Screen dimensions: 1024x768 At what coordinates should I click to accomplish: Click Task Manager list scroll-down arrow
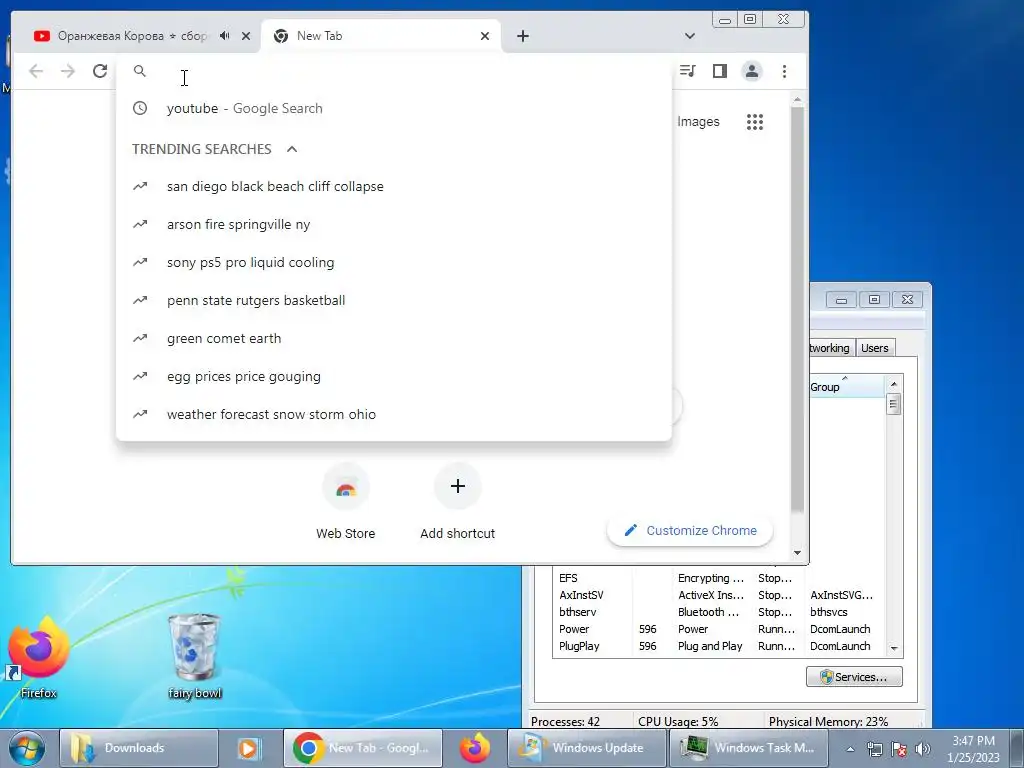pyautogui.click(x=894, y=648)
